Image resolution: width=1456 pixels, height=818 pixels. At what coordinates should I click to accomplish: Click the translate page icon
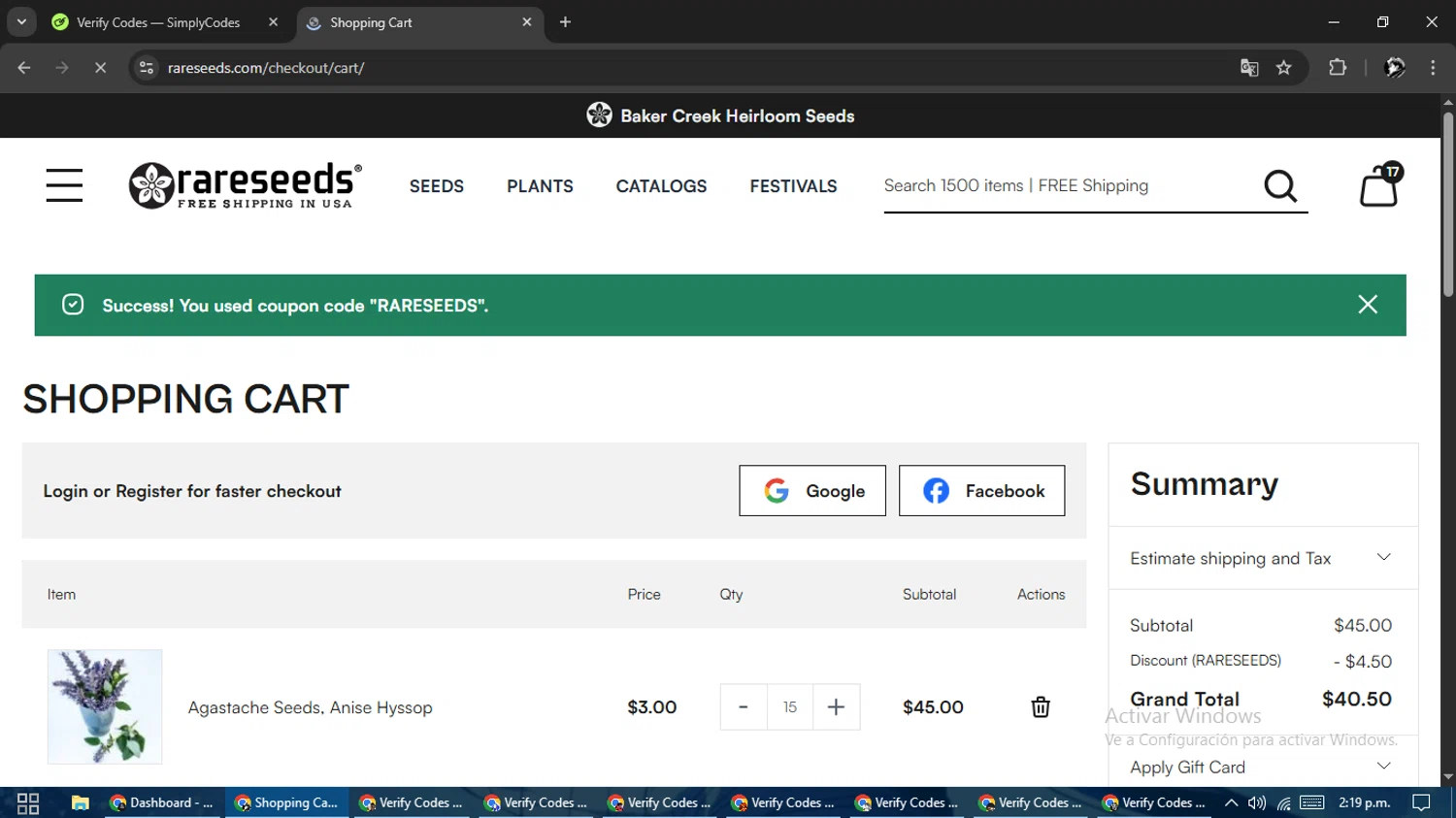tap(1249, 68)
